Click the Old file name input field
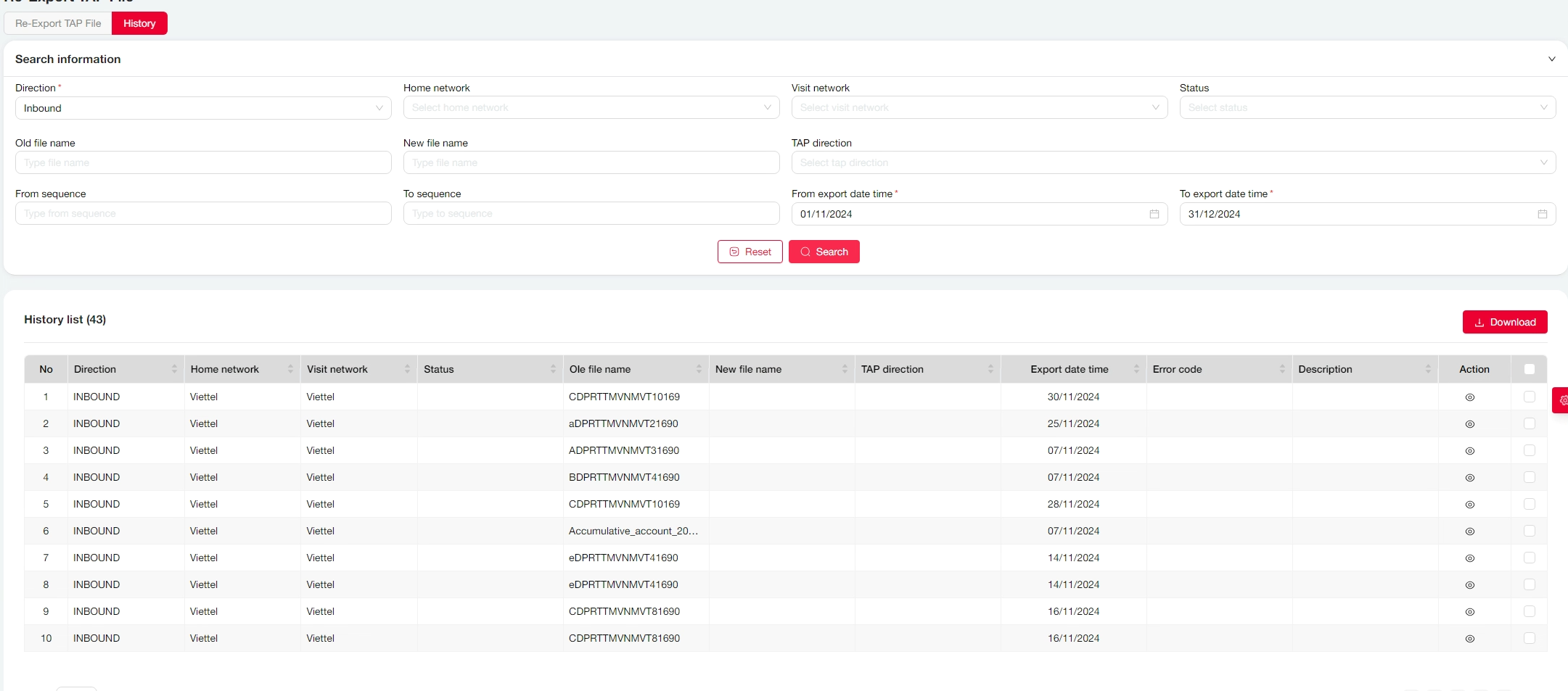Screen dimensions: 1568x691 point(203,162)
